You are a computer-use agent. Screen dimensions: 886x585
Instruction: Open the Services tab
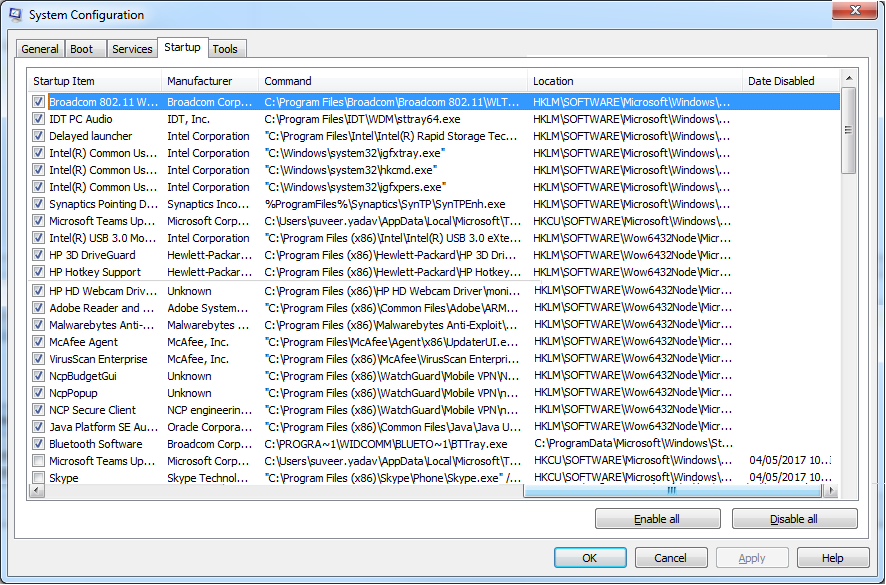[132, 49]
